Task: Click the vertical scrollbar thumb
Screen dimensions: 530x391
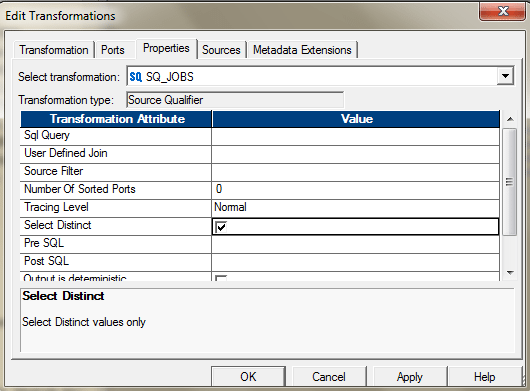Action: click(509, 182)
